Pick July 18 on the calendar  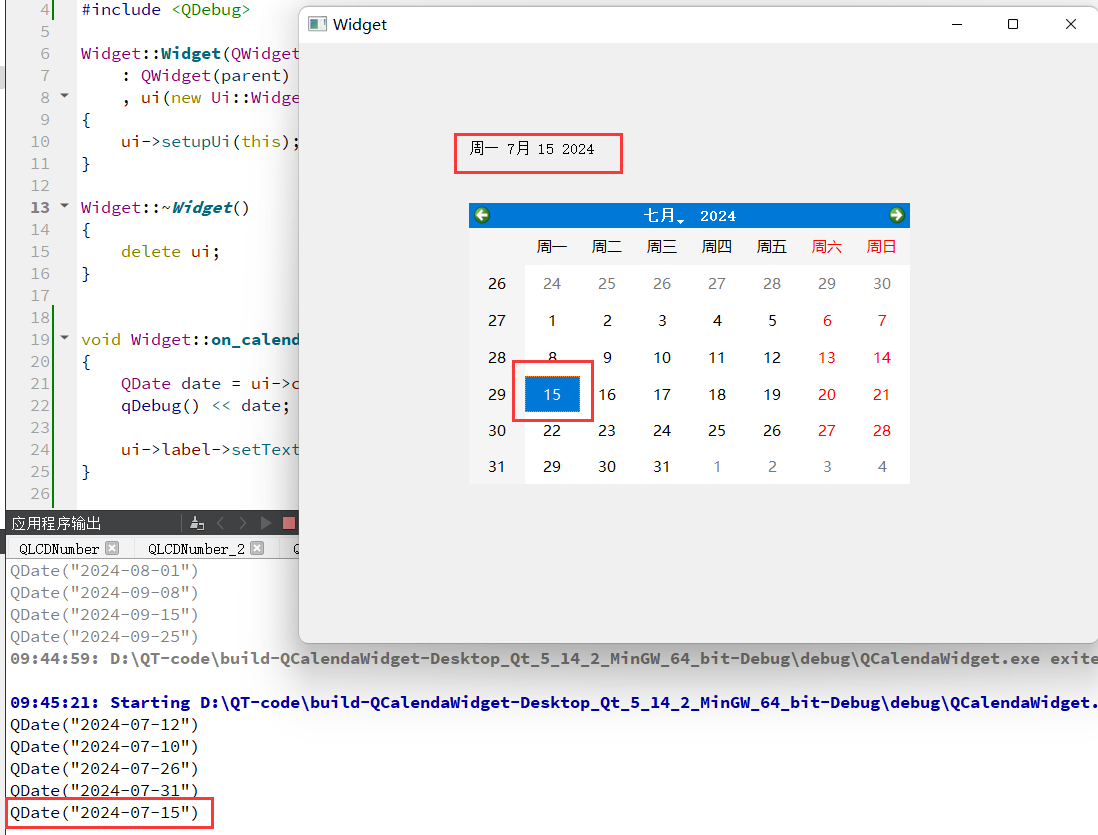coord(717,394)
